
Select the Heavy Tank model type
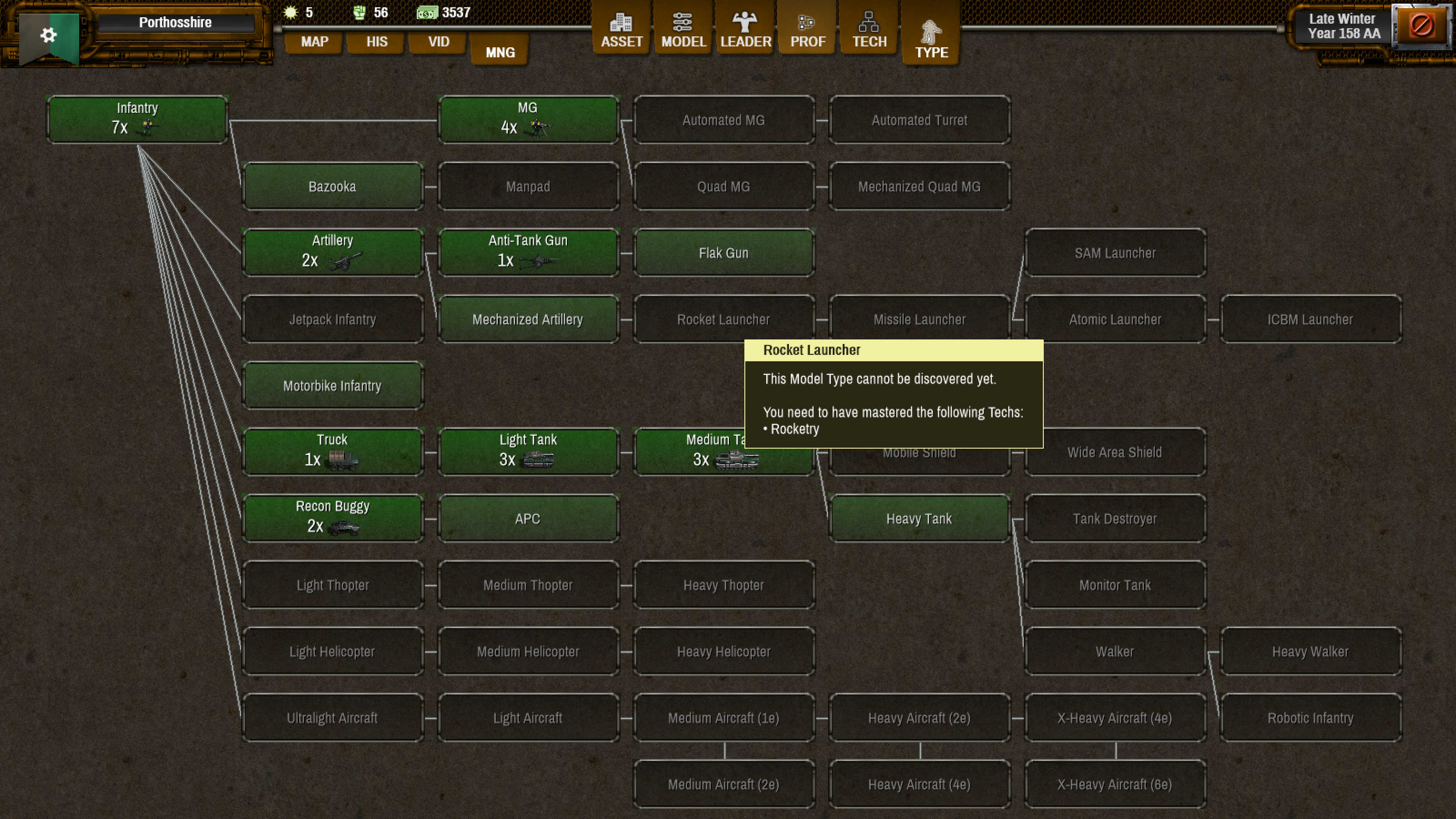pyautogui.click(x=920, y=518)
